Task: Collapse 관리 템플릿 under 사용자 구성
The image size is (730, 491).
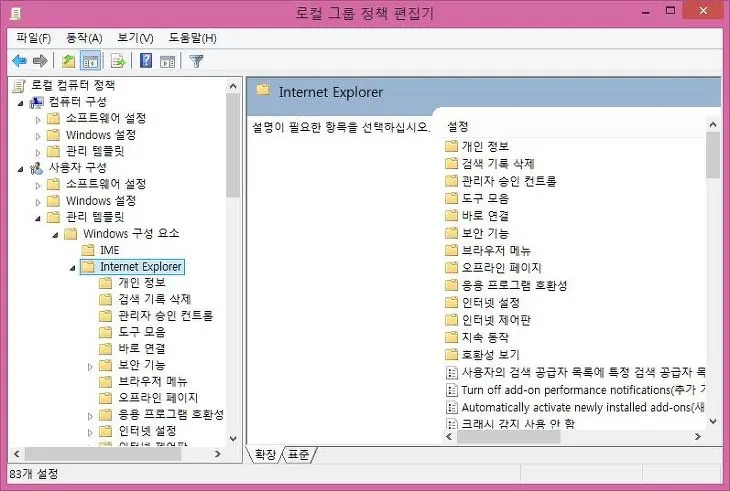Action: pos(38,218)
